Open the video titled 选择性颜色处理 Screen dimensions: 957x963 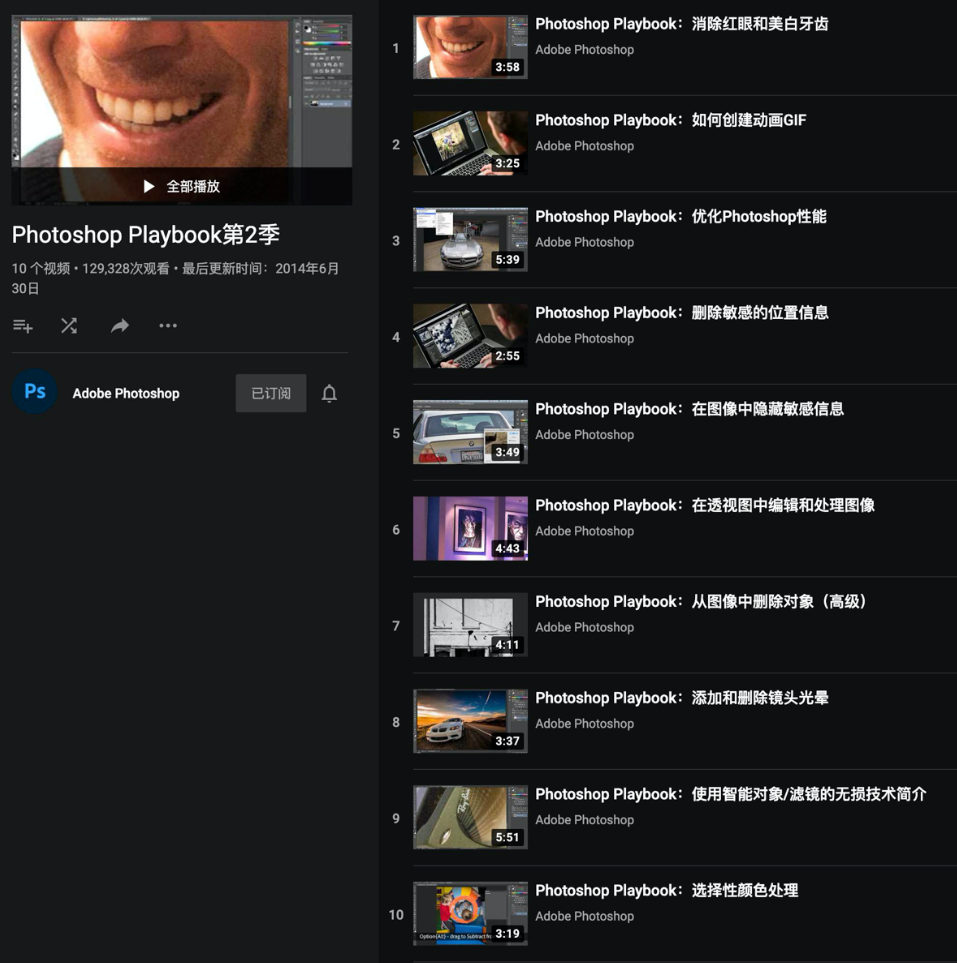[x=666, y=891]
